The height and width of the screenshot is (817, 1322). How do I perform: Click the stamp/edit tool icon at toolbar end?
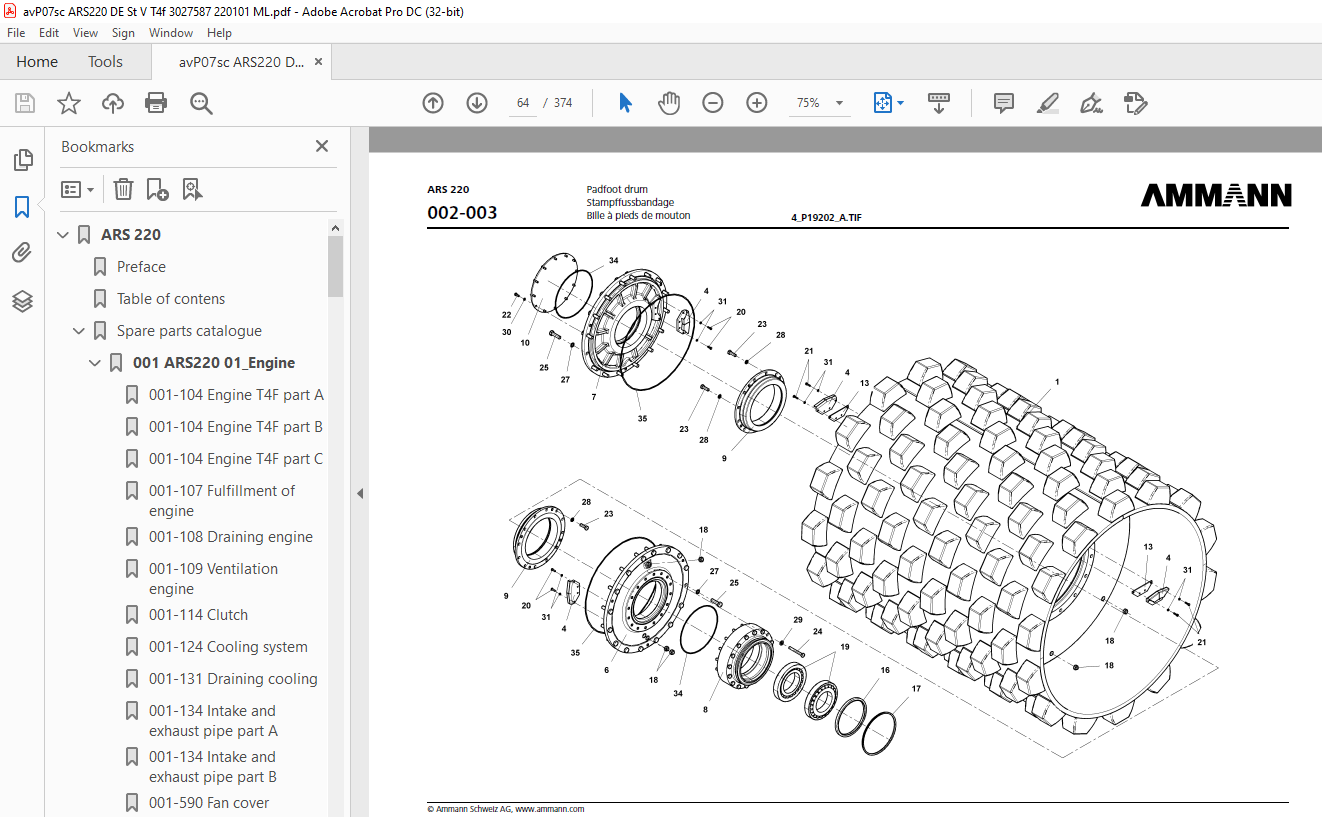1135,103
